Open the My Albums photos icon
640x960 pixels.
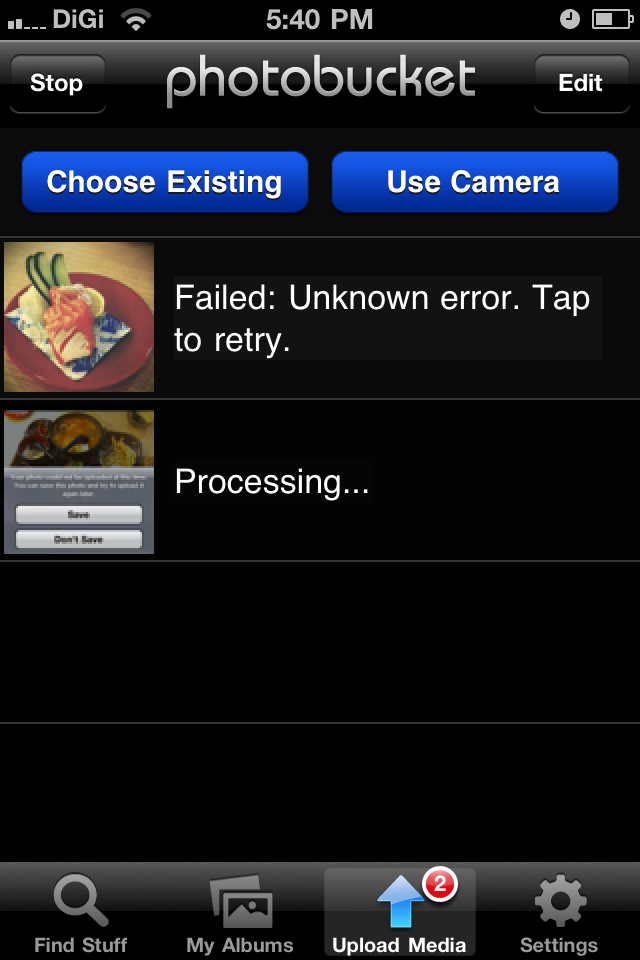(x=241, y=901)
